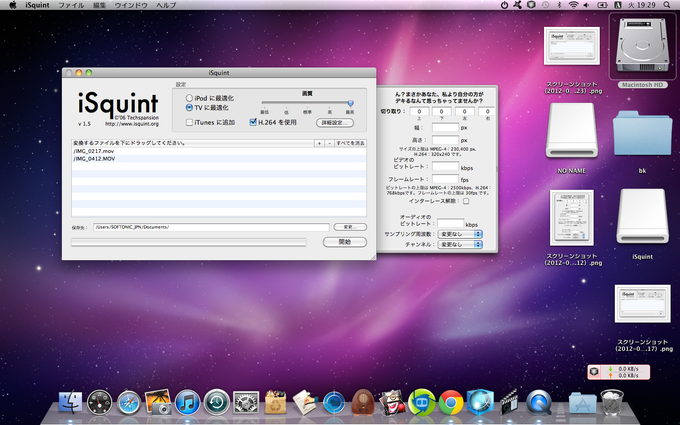Viewport: 680px width, 425px height.
Task: Click すべてを消去 button
Action: tap(350, 143)
